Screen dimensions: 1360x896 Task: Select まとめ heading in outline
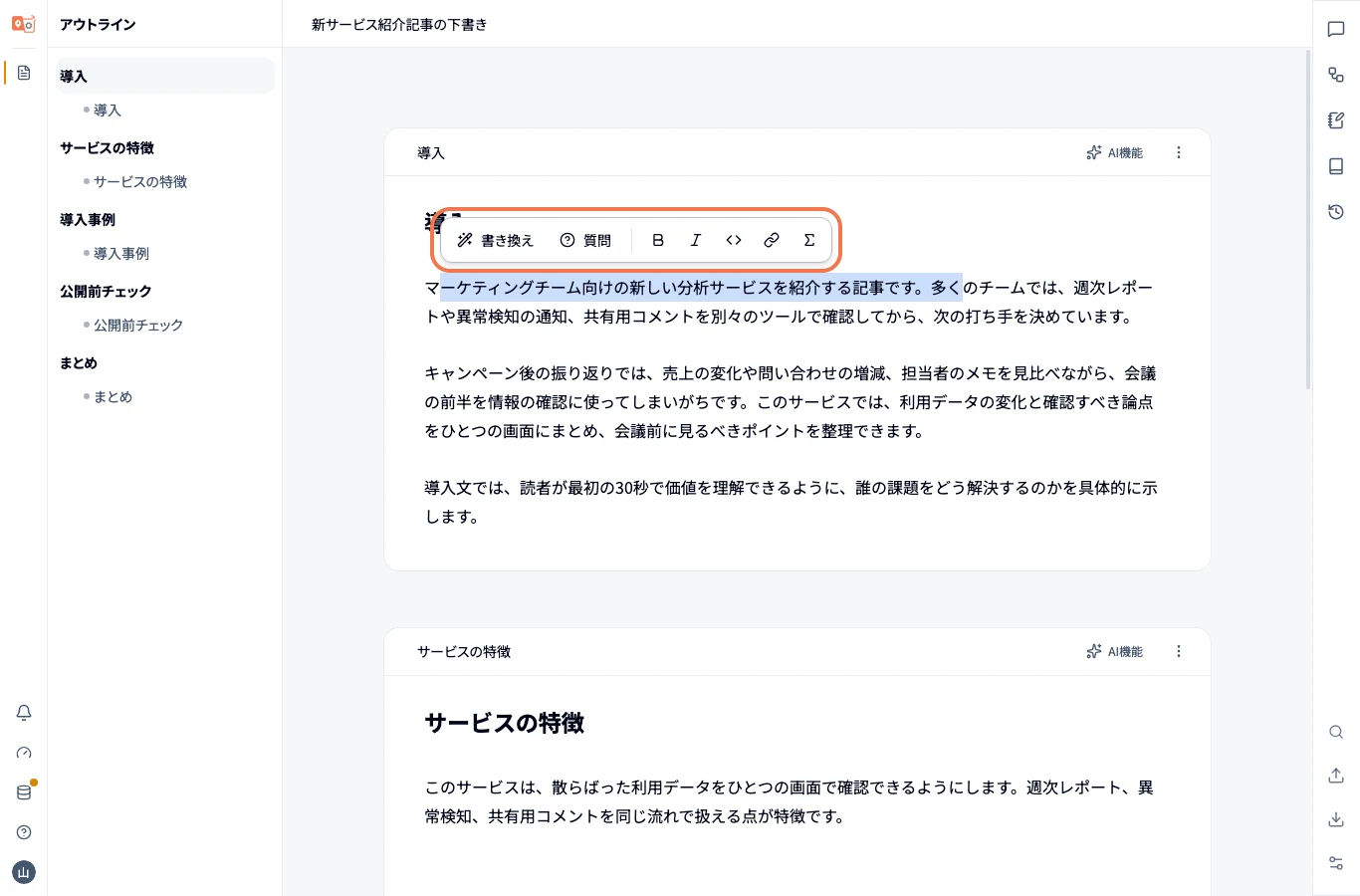pos(79,362)
